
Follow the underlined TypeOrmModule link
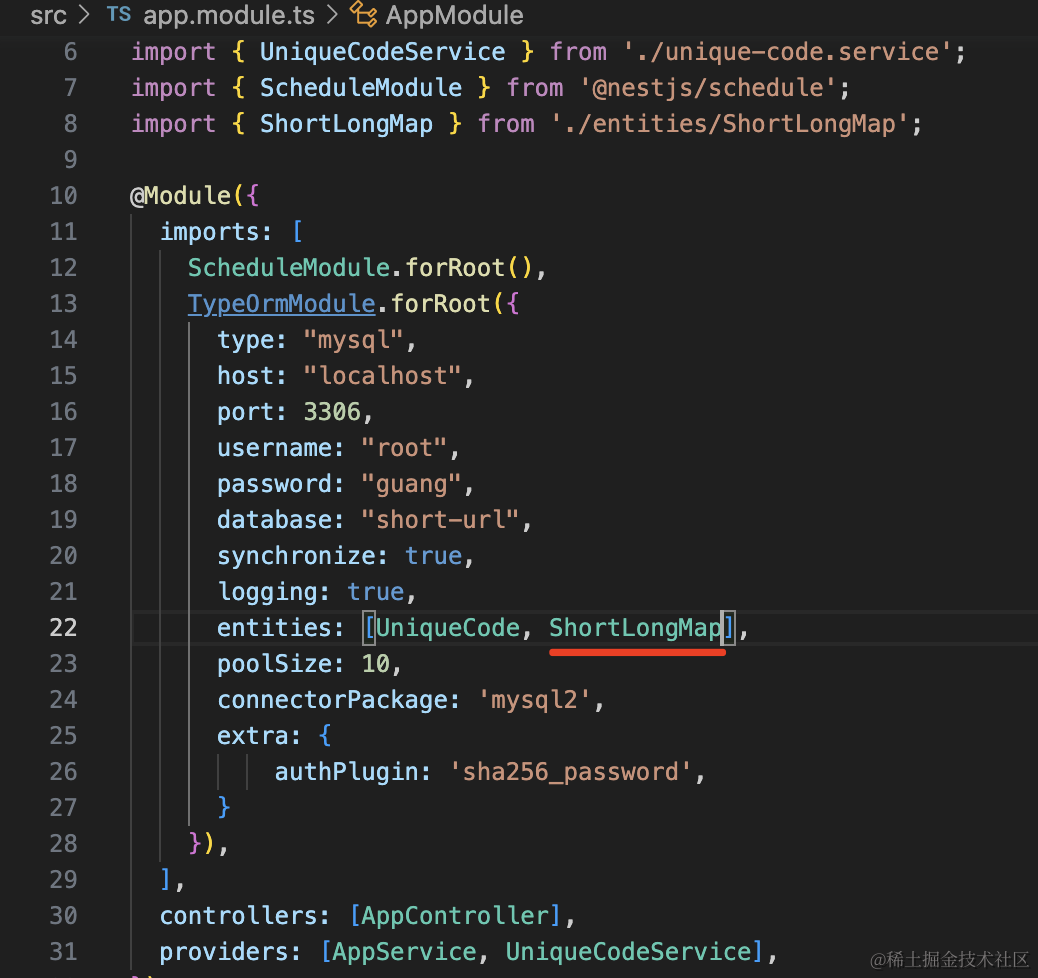coord(281,304)
